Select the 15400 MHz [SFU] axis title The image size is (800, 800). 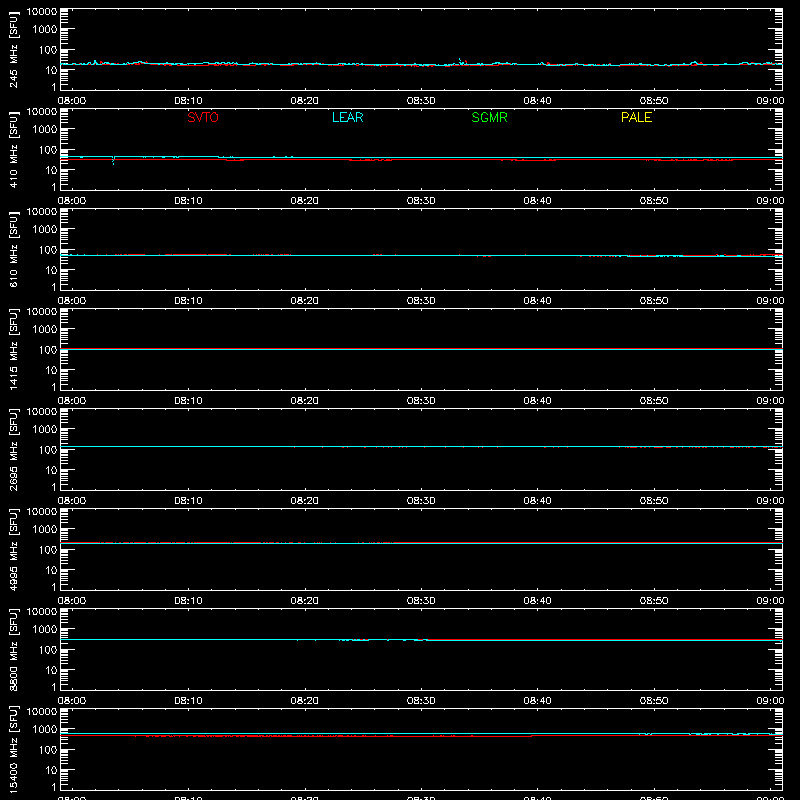point(14,749)
